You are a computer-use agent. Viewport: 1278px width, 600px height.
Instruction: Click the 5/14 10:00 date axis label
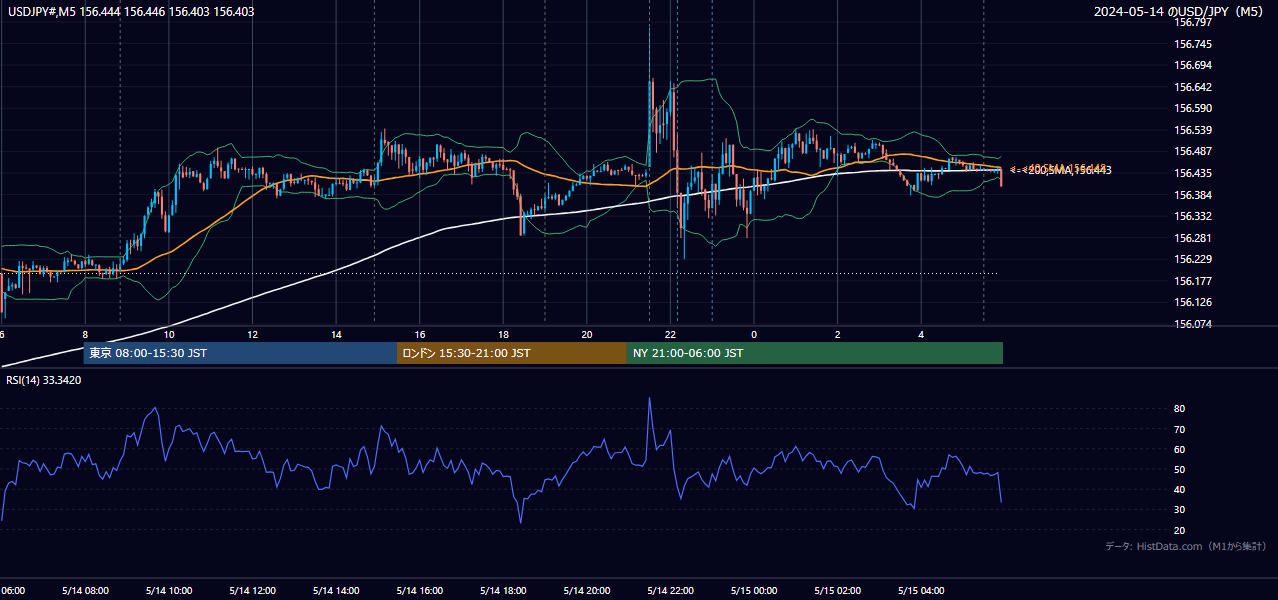[x=169, y=590]
